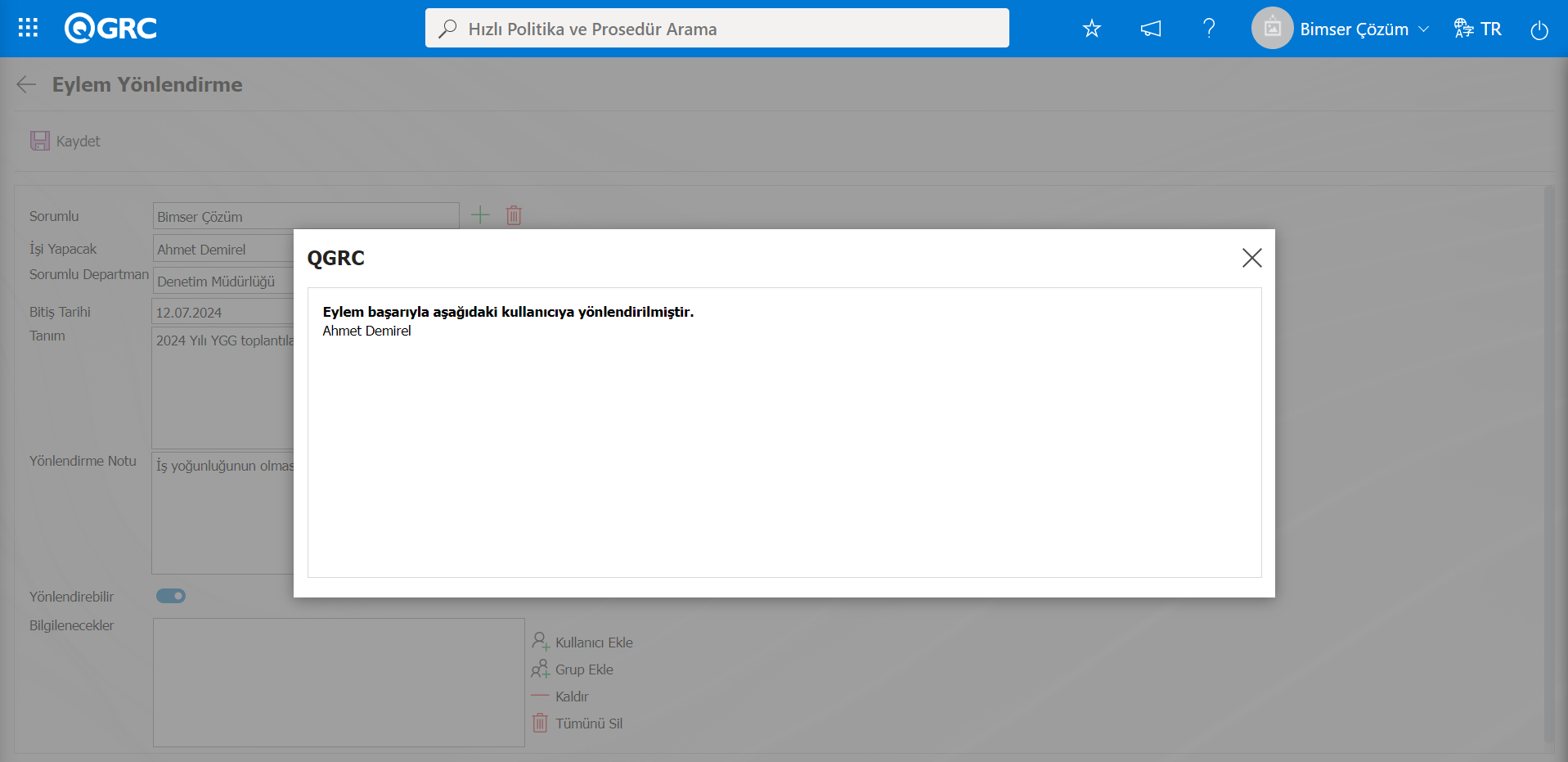1568x762 pixels.
Task: Click the Kaydet save button
Action: point(65,141)
